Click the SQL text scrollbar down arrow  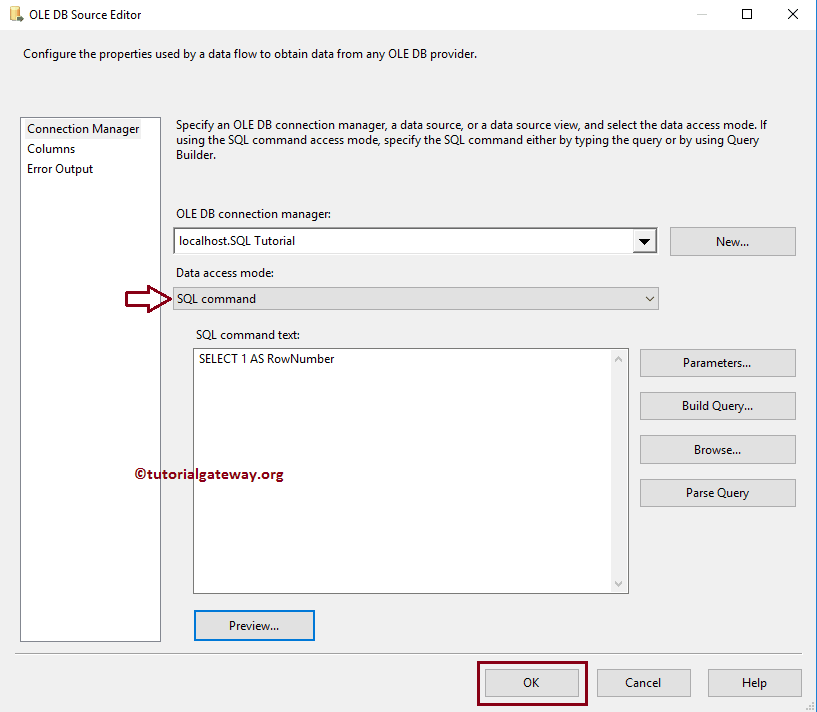coord(620,585)
